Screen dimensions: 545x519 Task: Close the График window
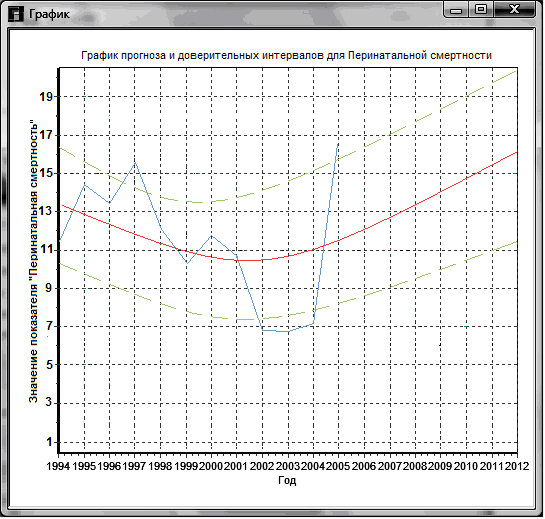pyautogui.click(x=514, y=9)
